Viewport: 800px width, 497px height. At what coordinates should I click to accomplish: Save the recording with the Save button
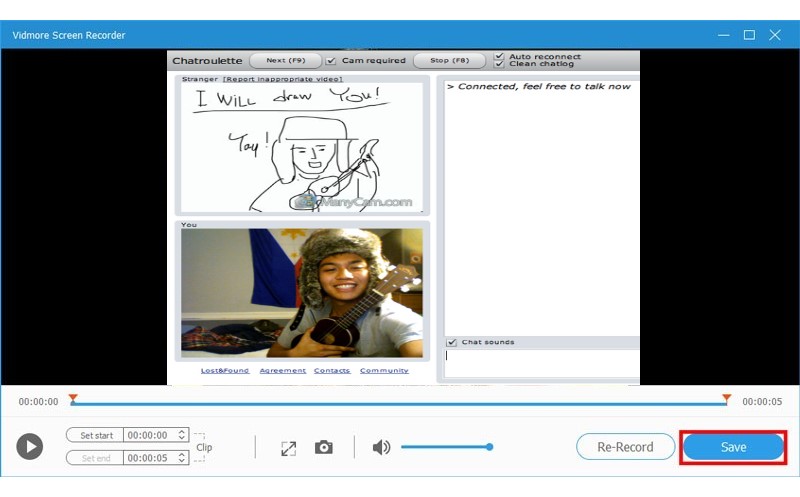(x=733, y=447)
